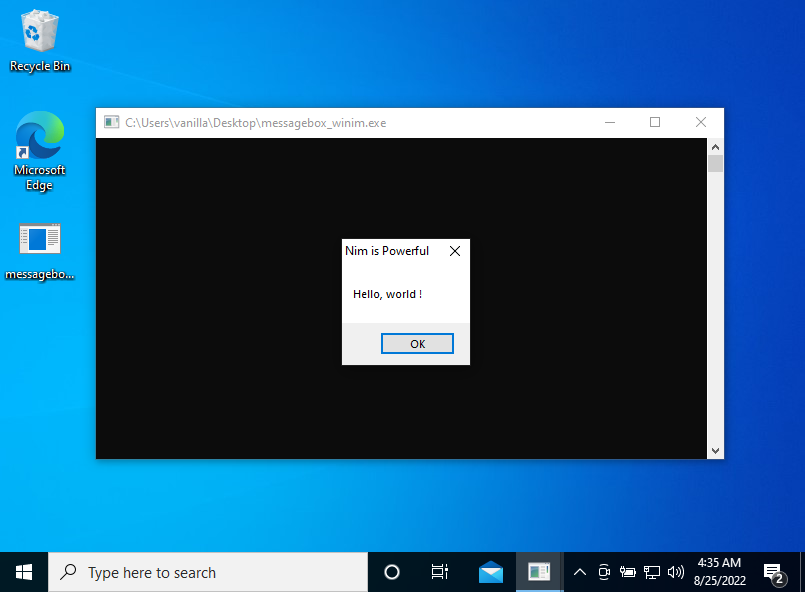Check battery status from the system tray
Screen dimensions: 805x592
628,572
